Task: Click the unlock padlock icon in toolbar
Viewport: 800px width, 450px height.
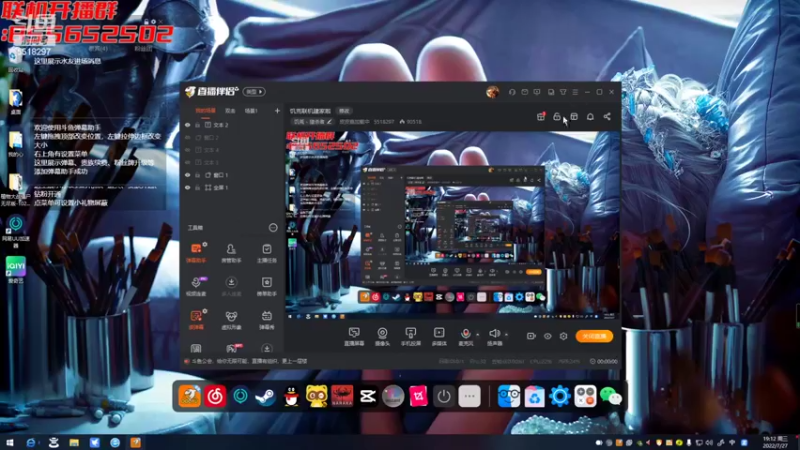Action: [x=557, y=117]
